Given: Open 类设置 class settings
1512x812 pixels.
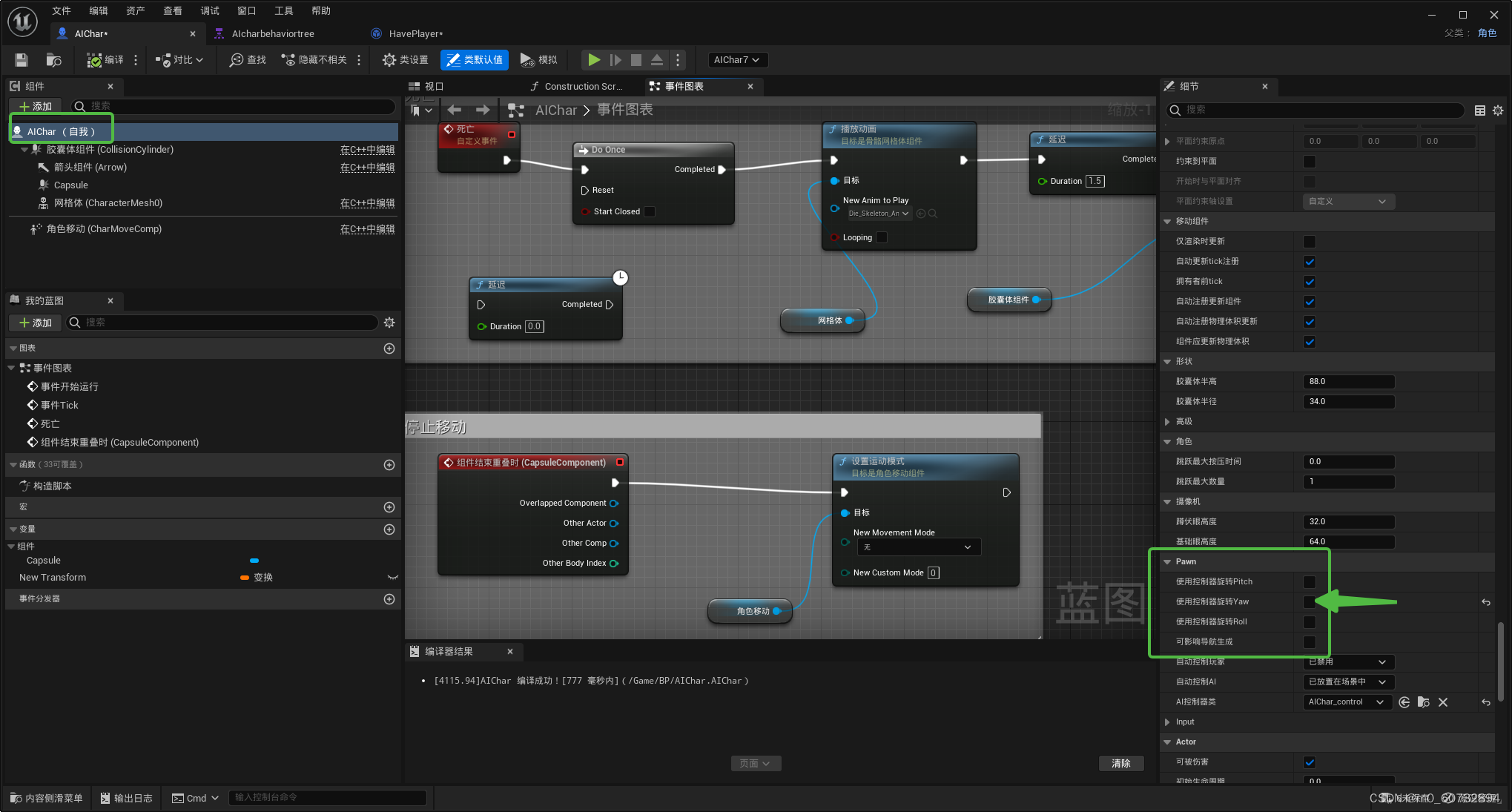Looking at the screenshot, I should click(405, 60).
